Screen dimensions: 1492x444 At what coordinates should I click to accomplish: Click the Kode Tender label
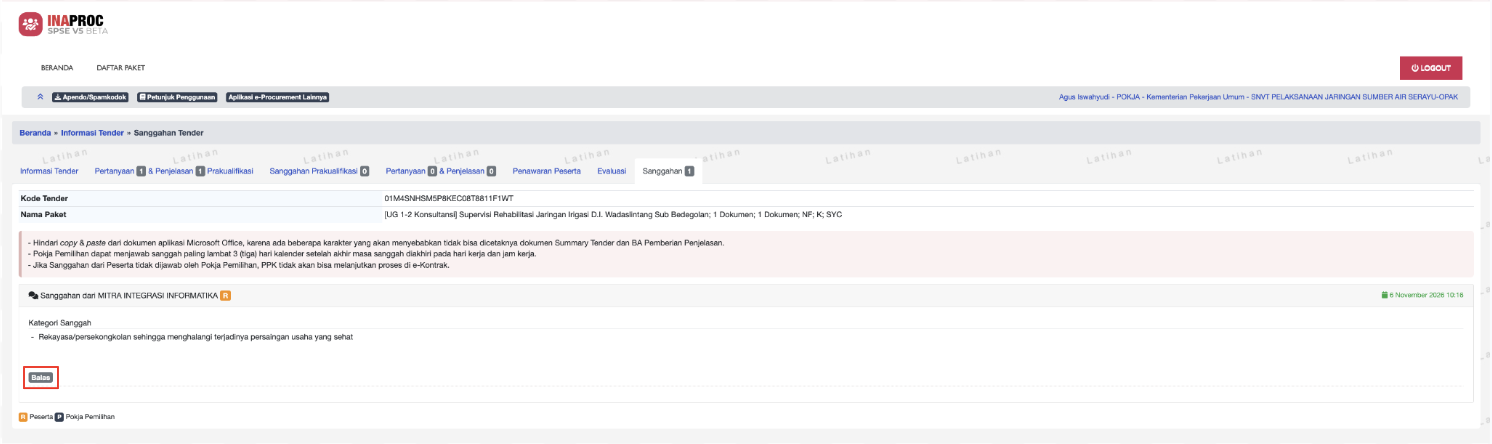tap(44, 198)
